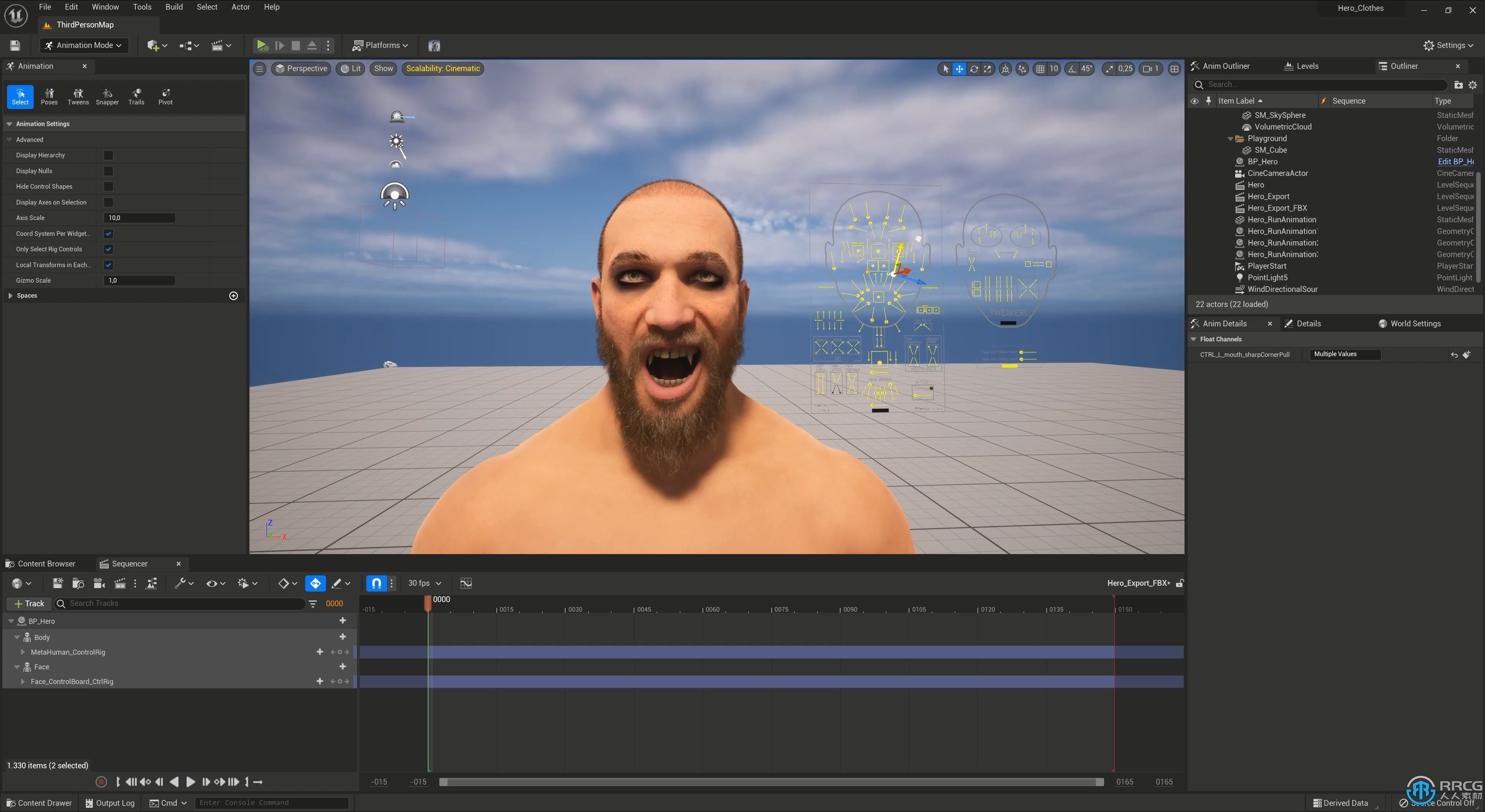This screenshot has height=812, width=1485.
Task: Create new folder in the Outliner
Action: pyautogui.click(x=1458, y=85)
